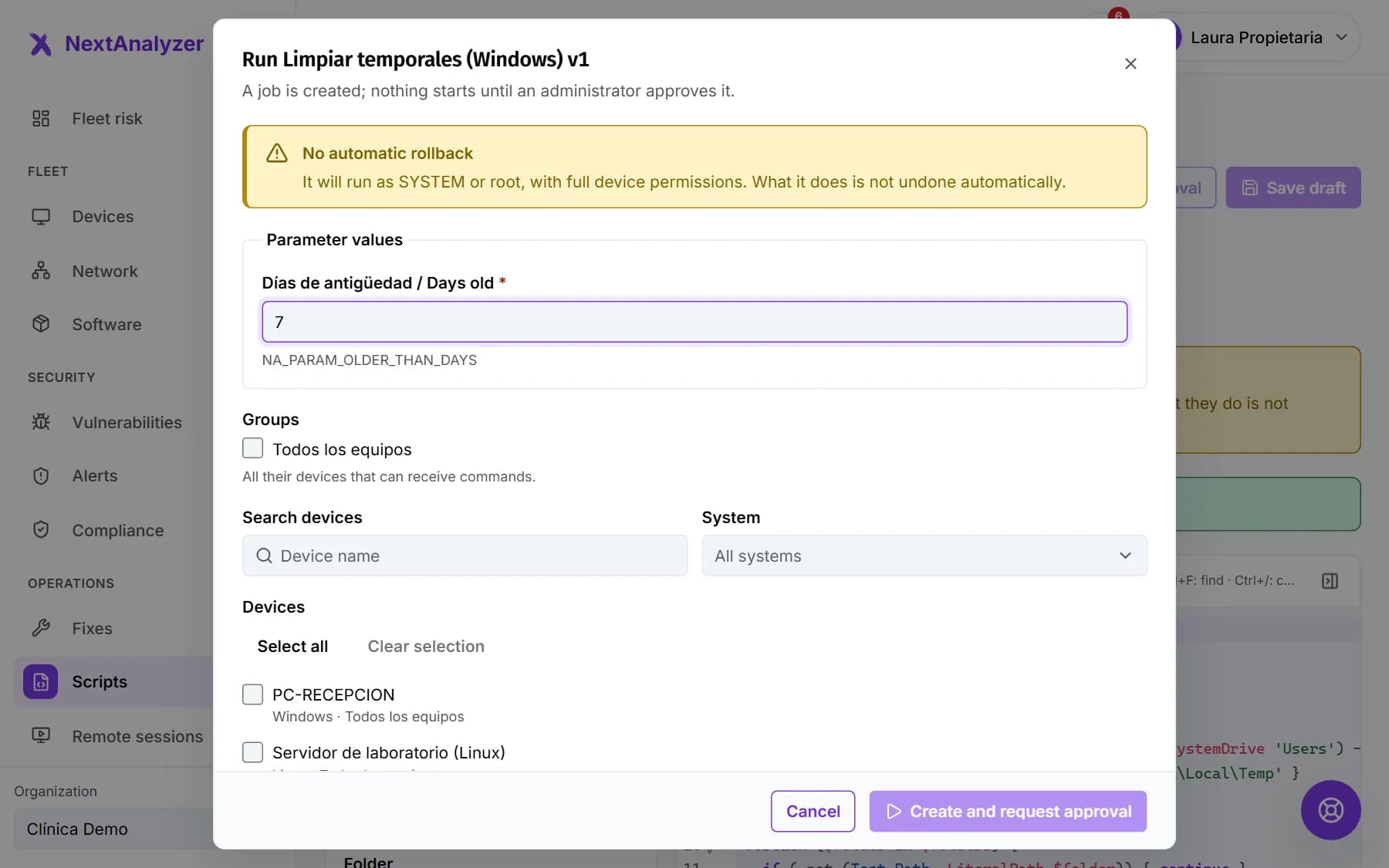Click the warning triangle in rollback banner
Image resolution: width=1389 pixels, height=868 pixels.
click(277, 154)
